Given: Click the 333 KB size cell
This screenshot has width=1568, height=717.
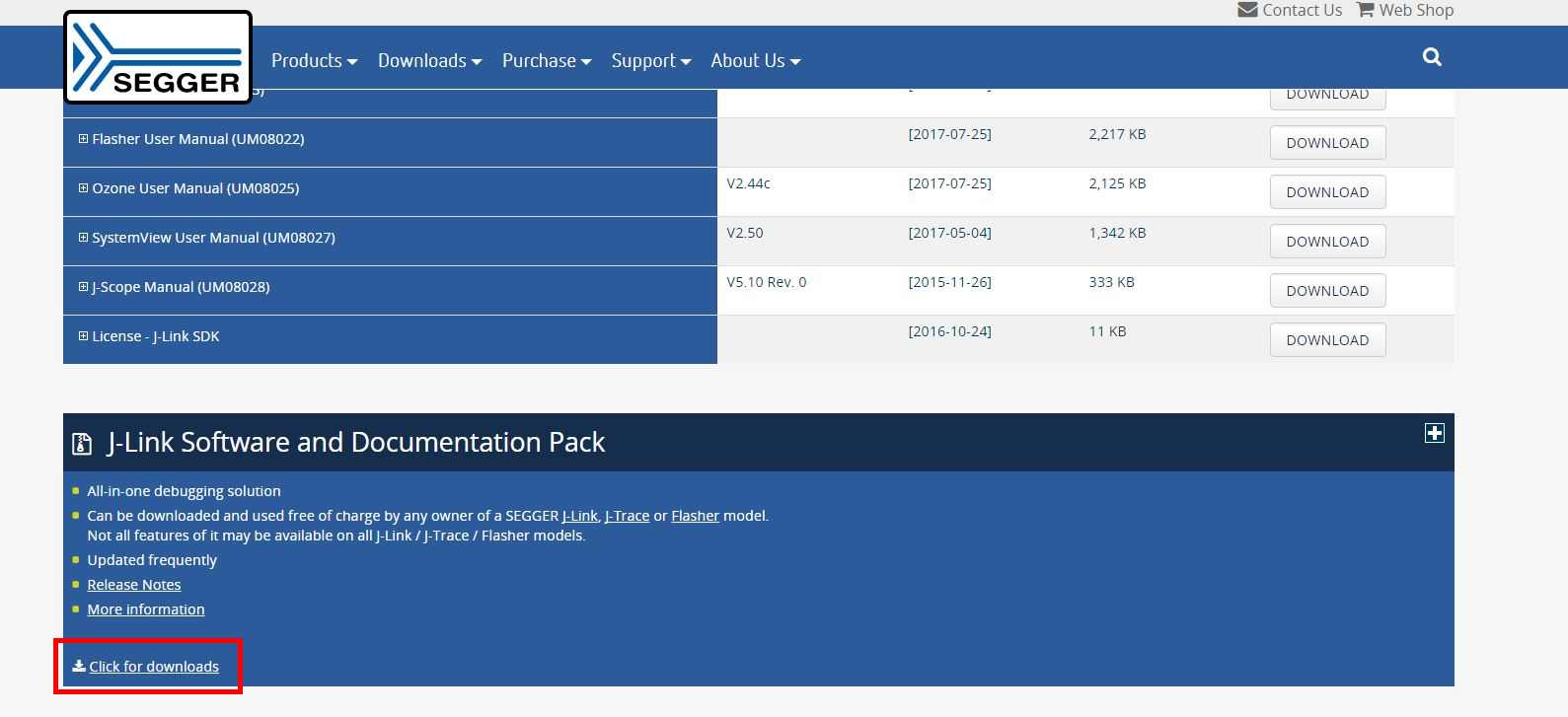Looking at the screenshot, I should (x=1111, y=282).
